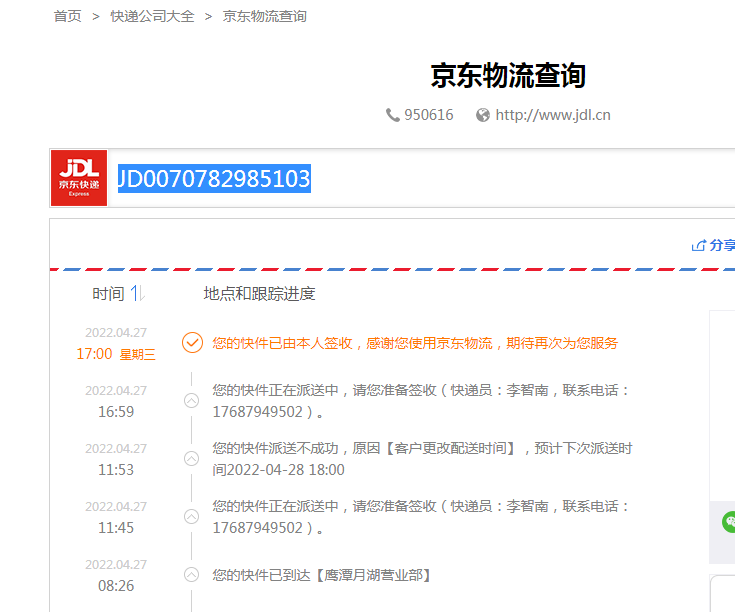Image resolution: width=735 pixels, height=612 pixels.
Task: Toggle the 时间 sort order arrow
Action: 137,294
